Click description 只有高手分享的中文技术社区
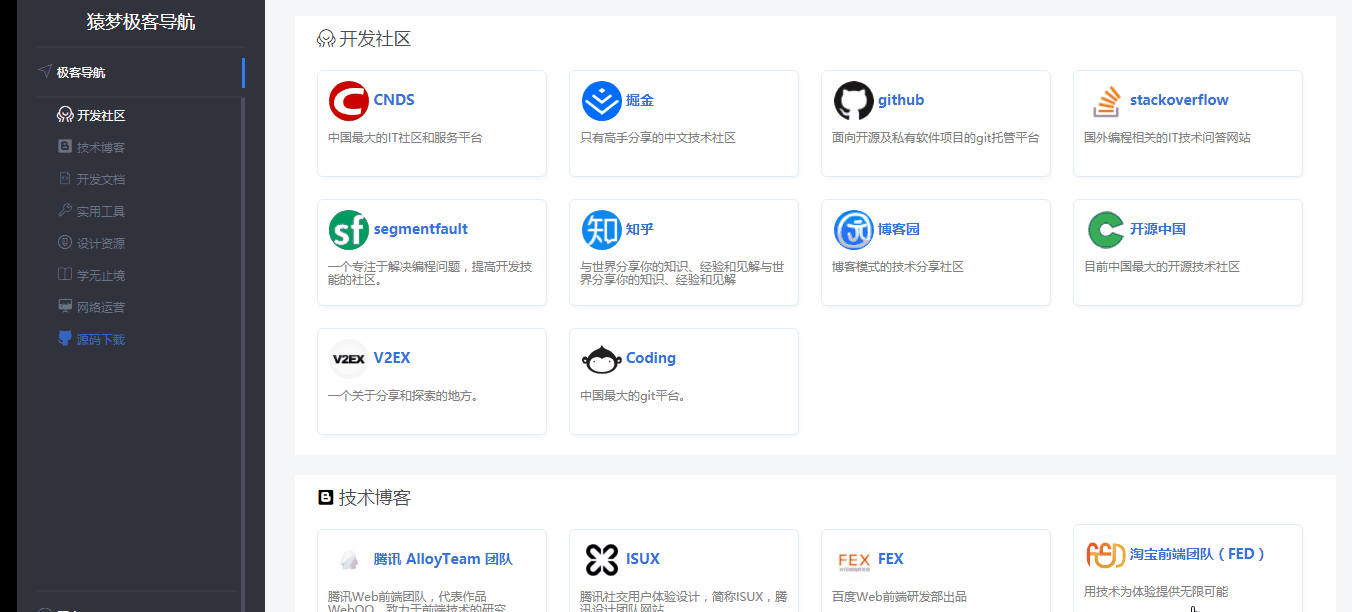 (658, 138)
